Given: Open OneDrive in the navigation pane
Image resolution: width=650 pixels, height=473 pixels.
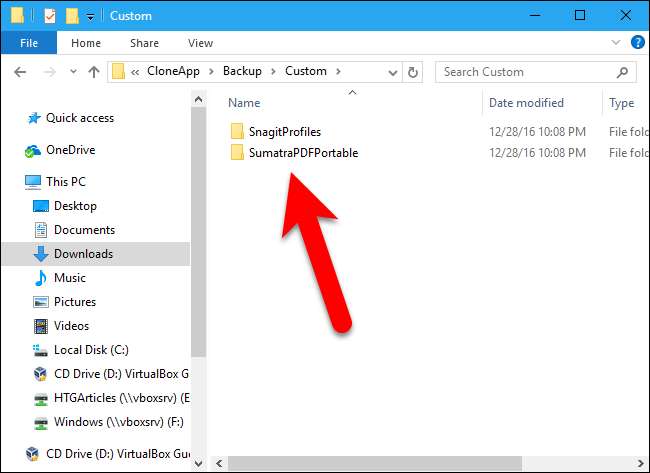Looking at the screenshot, I should click(70, 150).
